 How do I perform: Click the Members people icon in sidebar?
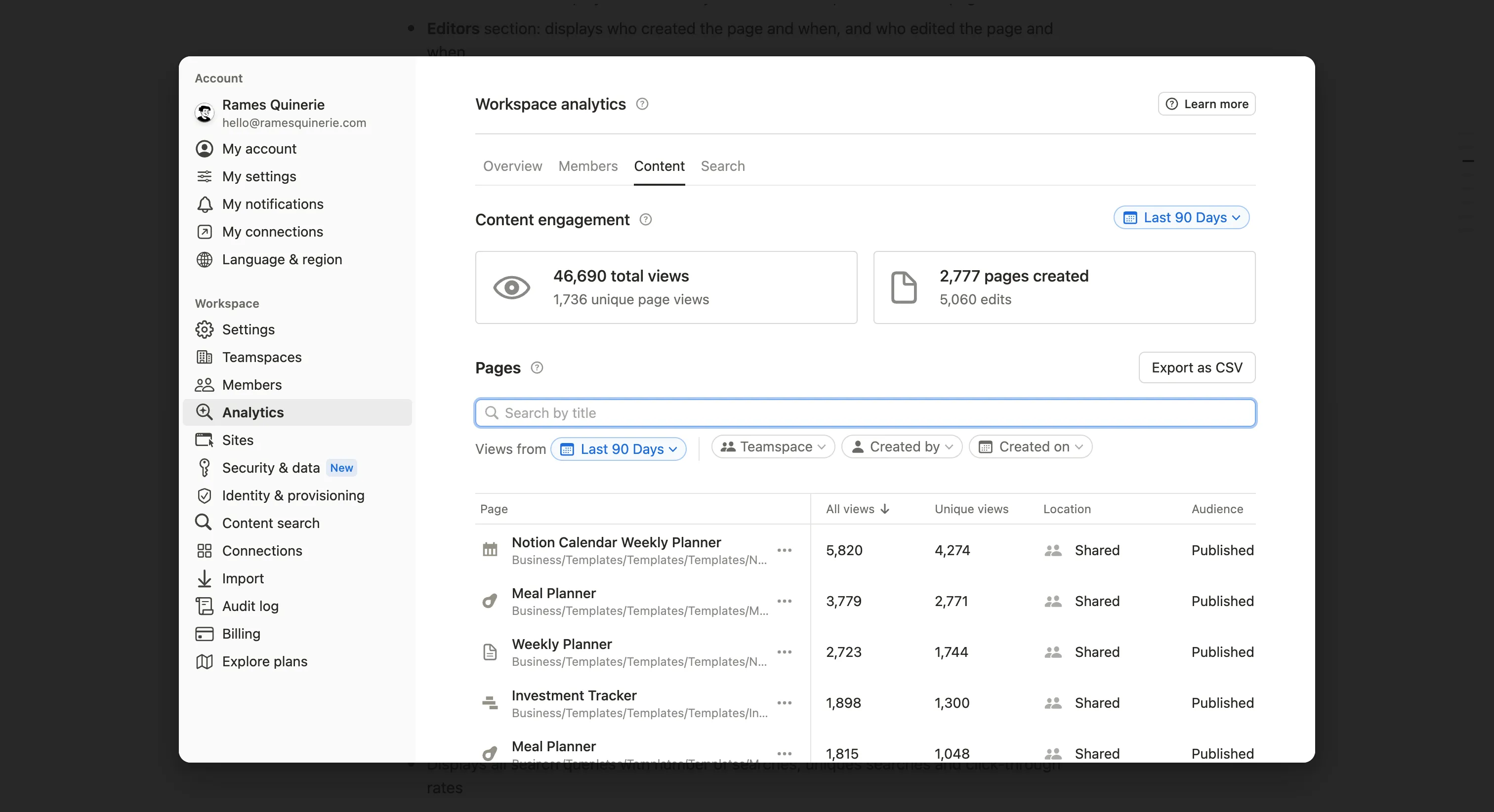pyautogui.click(x=204, y=385)
